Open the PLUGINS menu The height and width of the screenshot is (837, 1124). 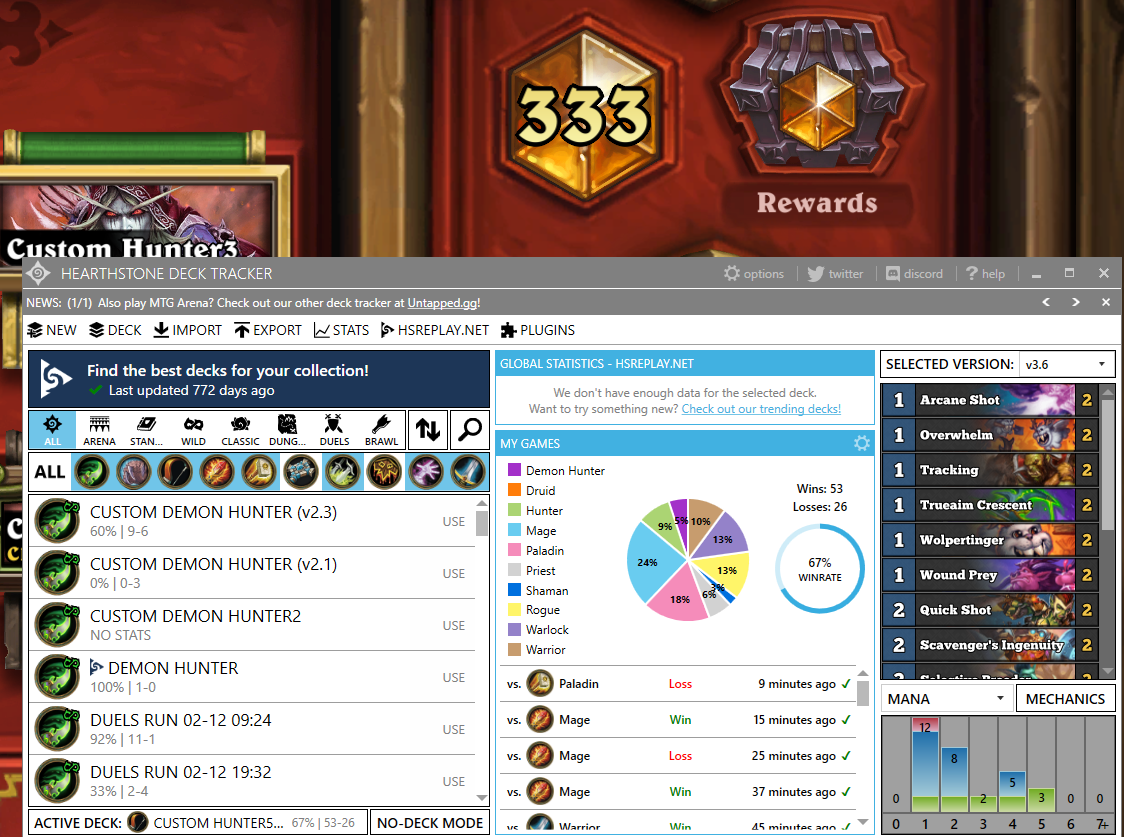[x=538, y=330]
